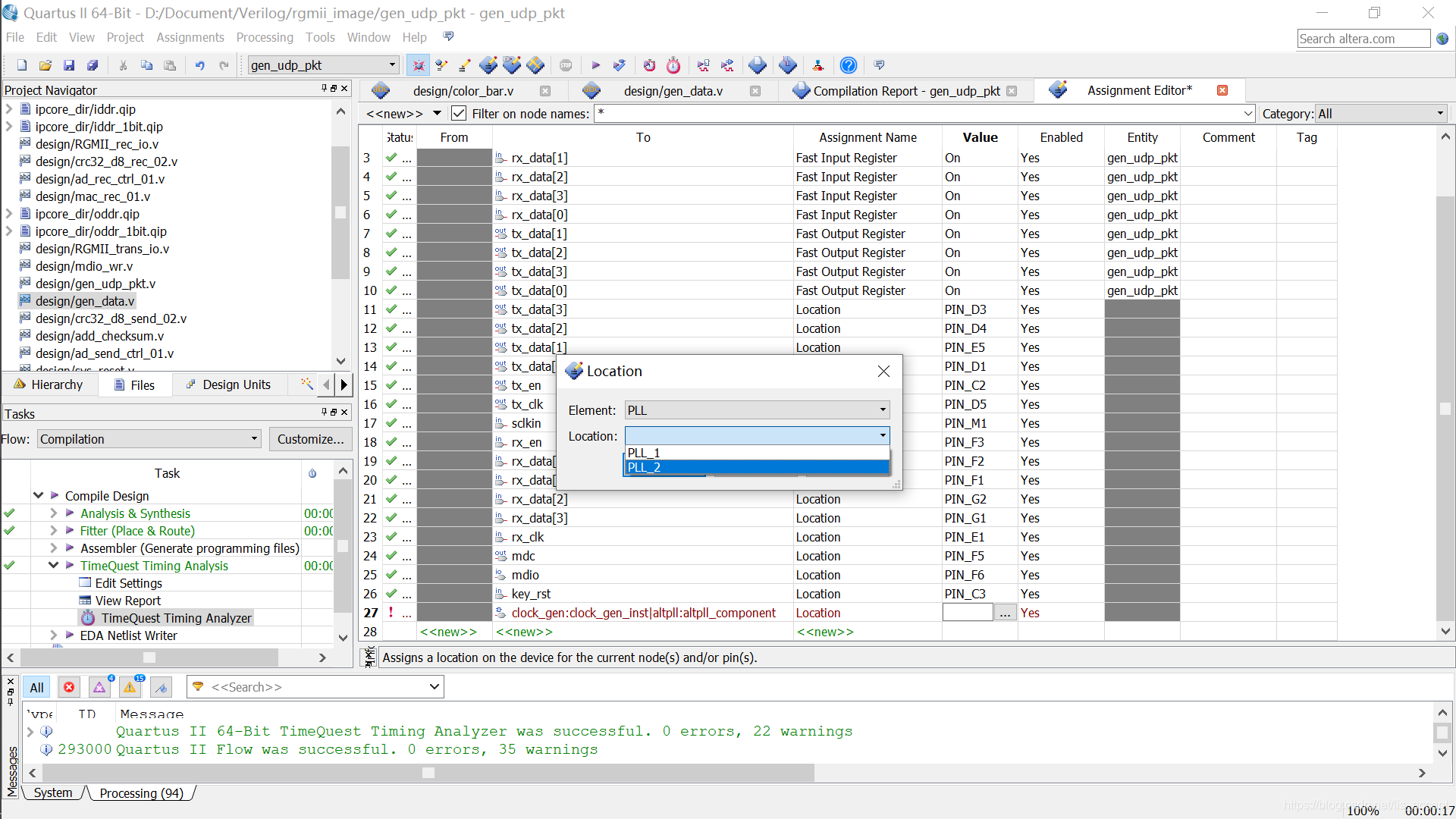
Task: Show All messages filter button
Action: point(36,687)
